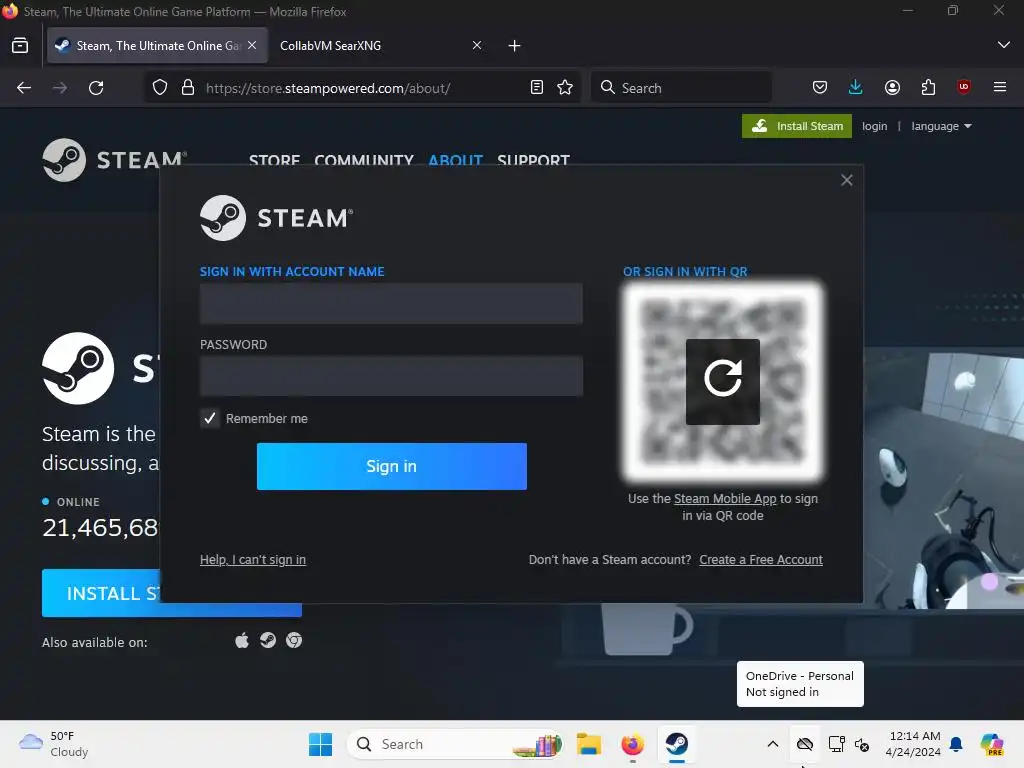Show hidden system tray icons chevron

(773, 744)
